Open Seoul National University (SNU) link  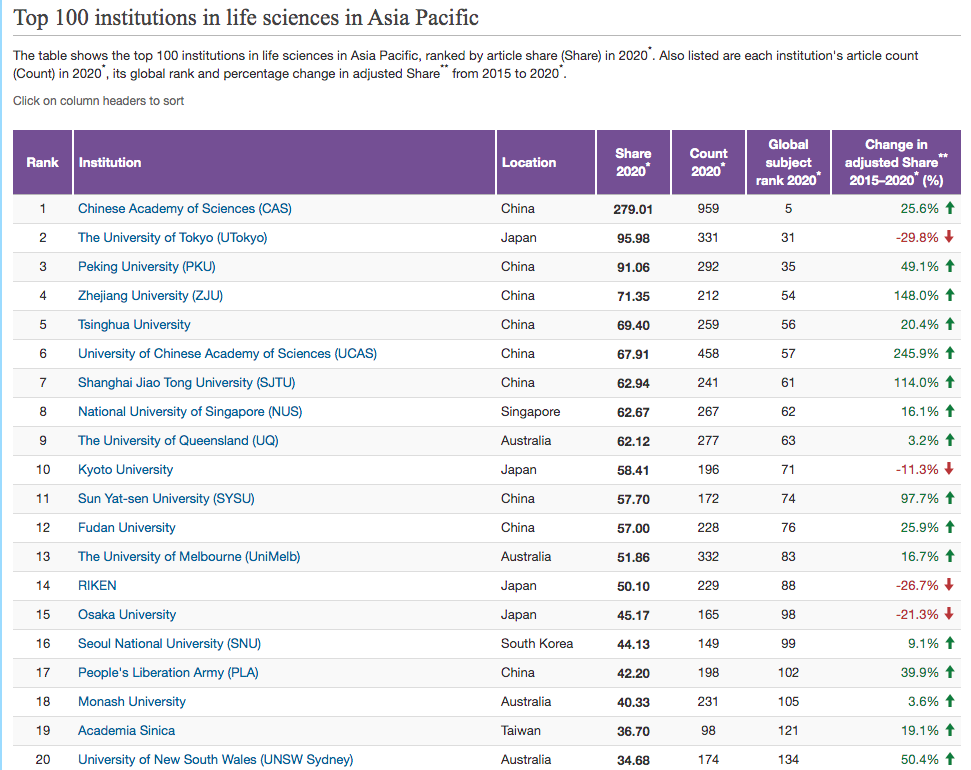point(169,644)
